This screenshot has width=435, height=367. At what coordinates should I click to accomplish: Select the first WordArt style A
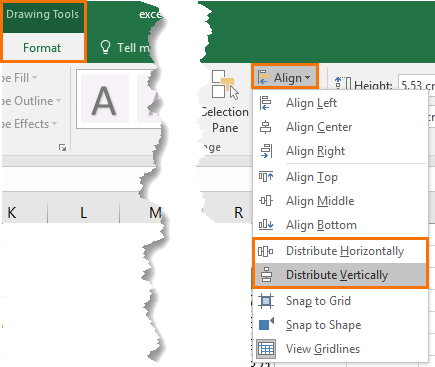point(105,99)
